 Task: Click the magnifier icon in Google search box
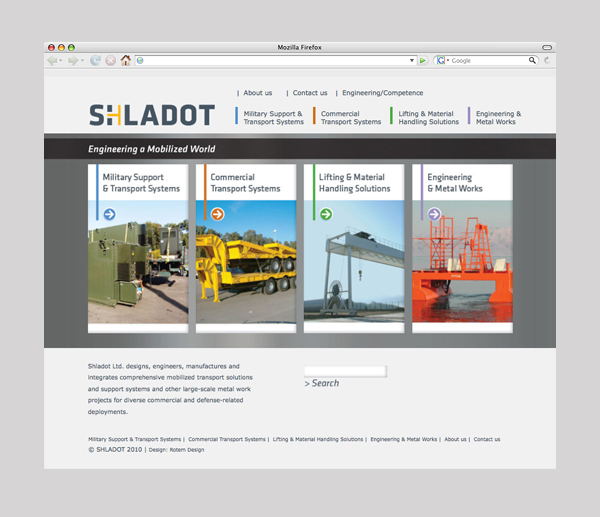click(x=532, y=60)
